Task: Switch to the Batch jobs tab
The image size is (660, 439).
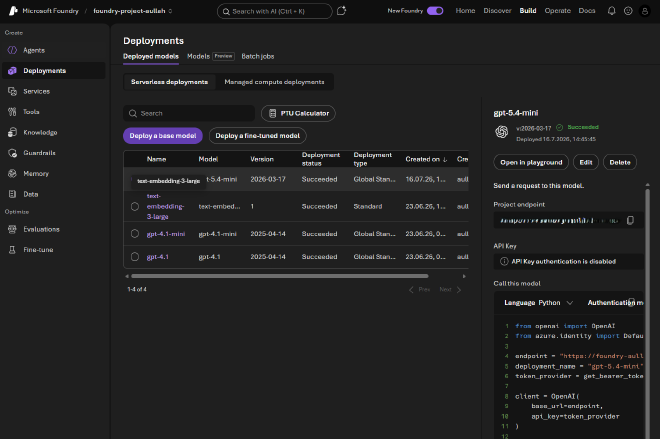Action: click(x=258, y=56)
